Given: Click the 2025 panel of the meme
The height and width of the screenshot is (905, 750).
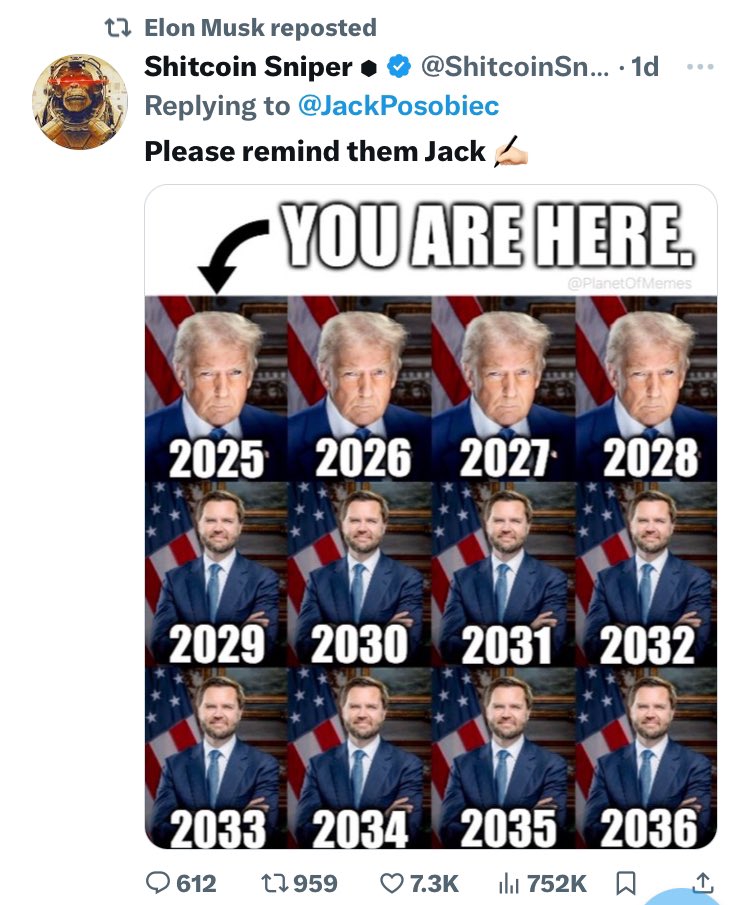Looking at the screenshot, I should coord(216,388).
